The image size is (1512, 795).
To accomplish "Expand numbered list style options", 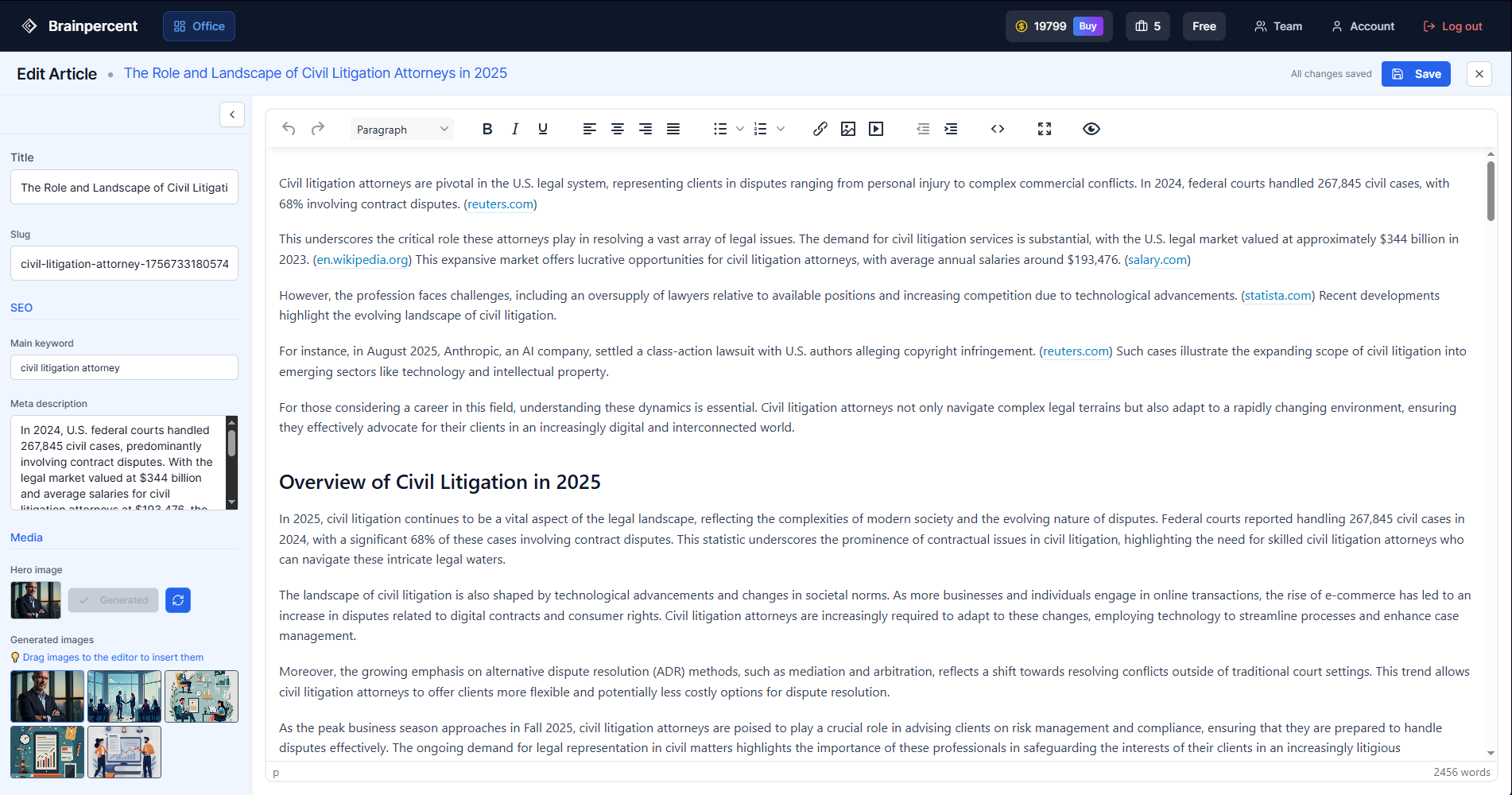I will coord(781,129).
